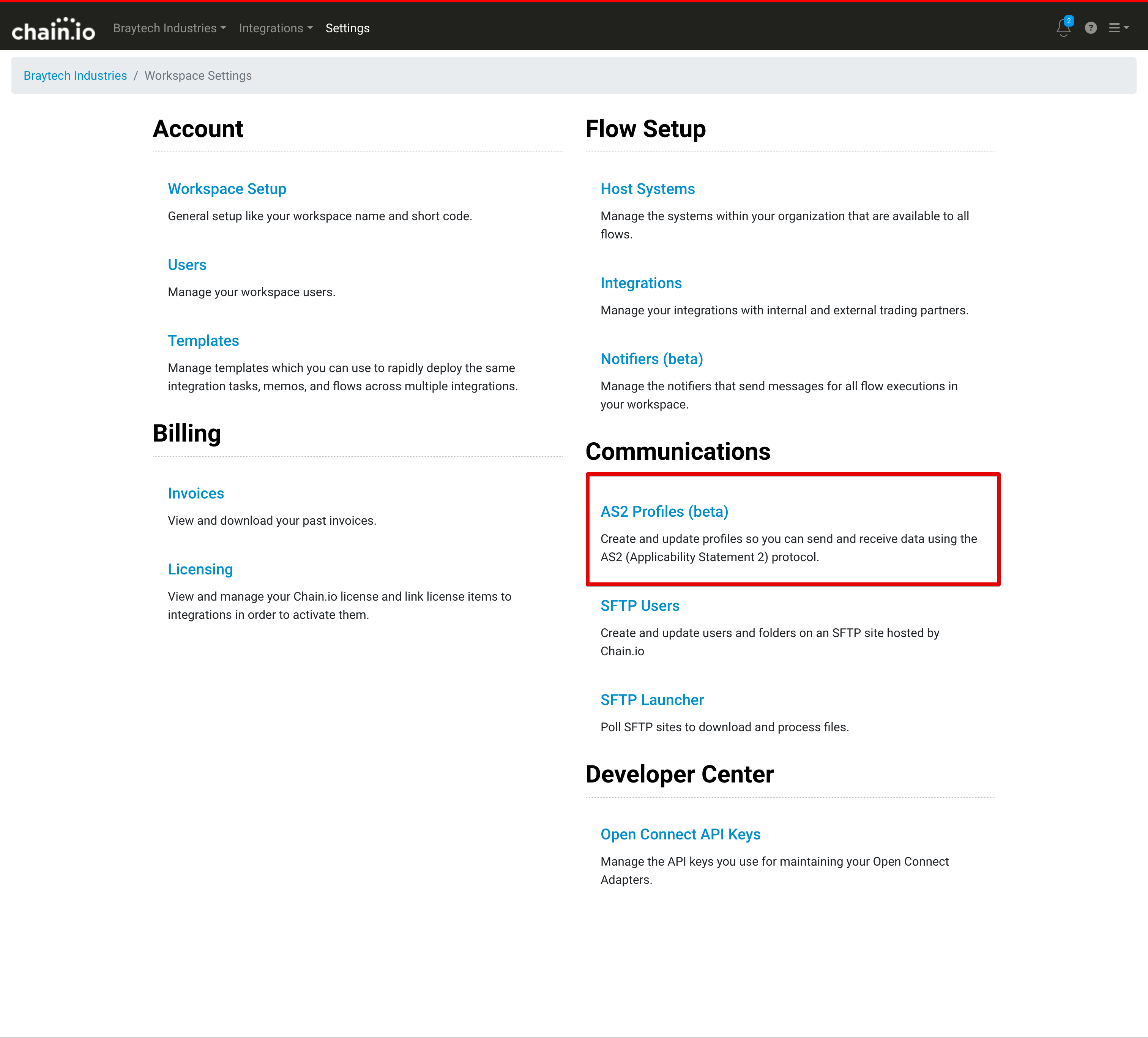Click 'Manage your workspace users.' description
1148x1038 pixels.
pos(251,292)
